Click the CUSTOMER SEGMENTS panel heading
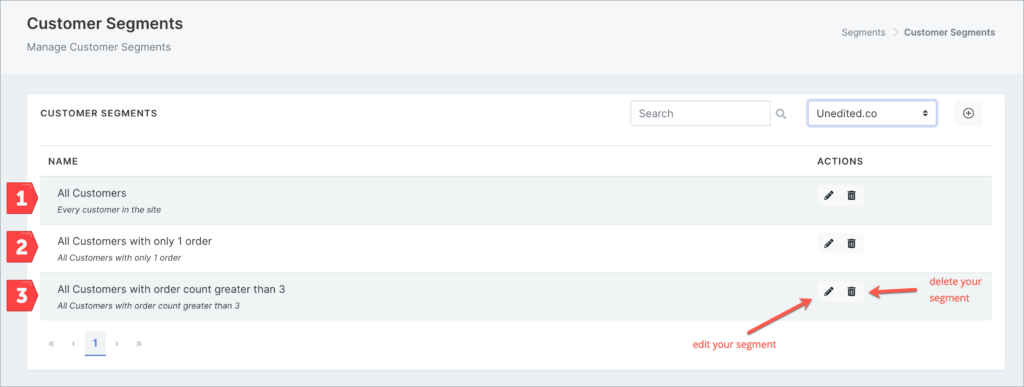Image resolution: width=1024 pixels, height=387 pixels. (x=99, y=113)
